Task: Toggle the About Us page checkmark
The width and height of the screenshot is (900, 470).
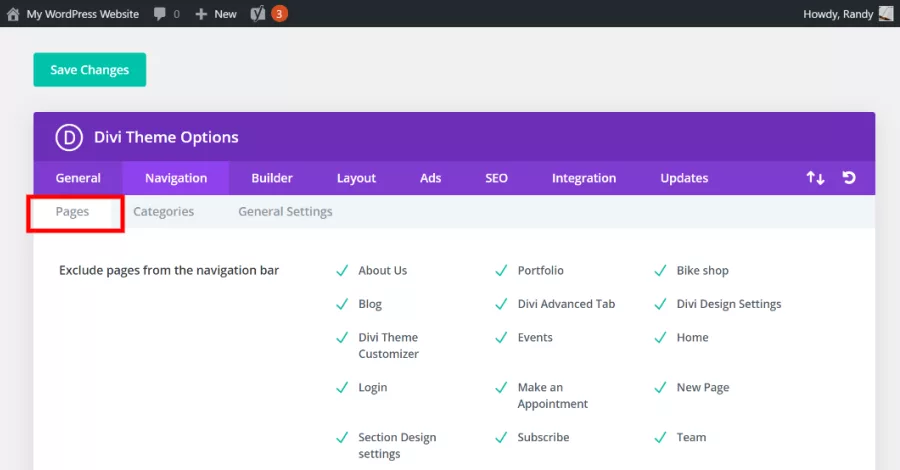Action: point(342,270)
